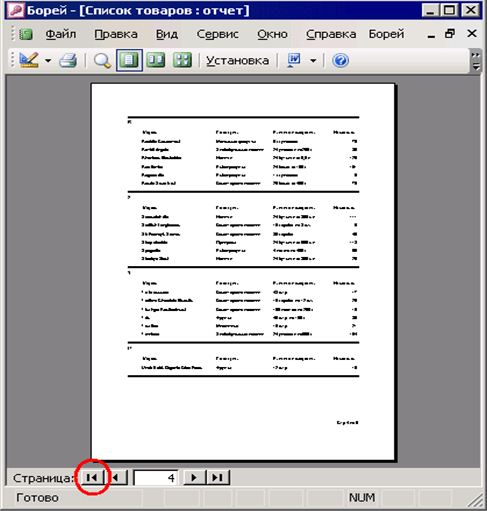Screen dimensions: 487x511
Task: Toggle one-page preview mode
Action: click(x=129, y=60)
